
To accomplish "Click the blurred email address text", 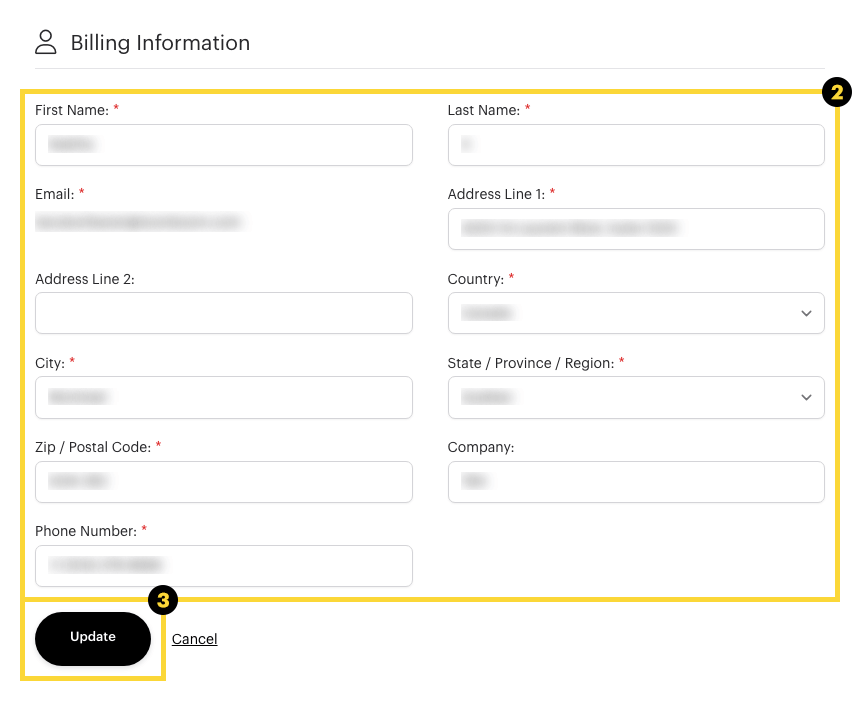I will 138,222.
